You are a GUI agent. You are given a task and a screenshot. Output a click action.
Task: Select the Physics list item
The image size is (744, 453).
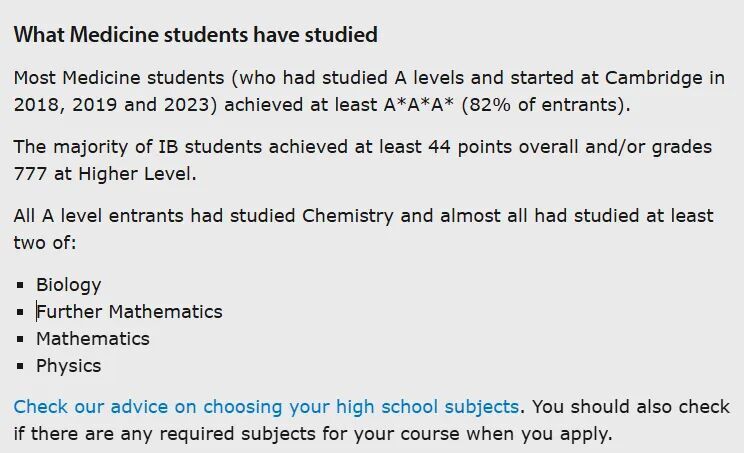click(x=68, y=366)
